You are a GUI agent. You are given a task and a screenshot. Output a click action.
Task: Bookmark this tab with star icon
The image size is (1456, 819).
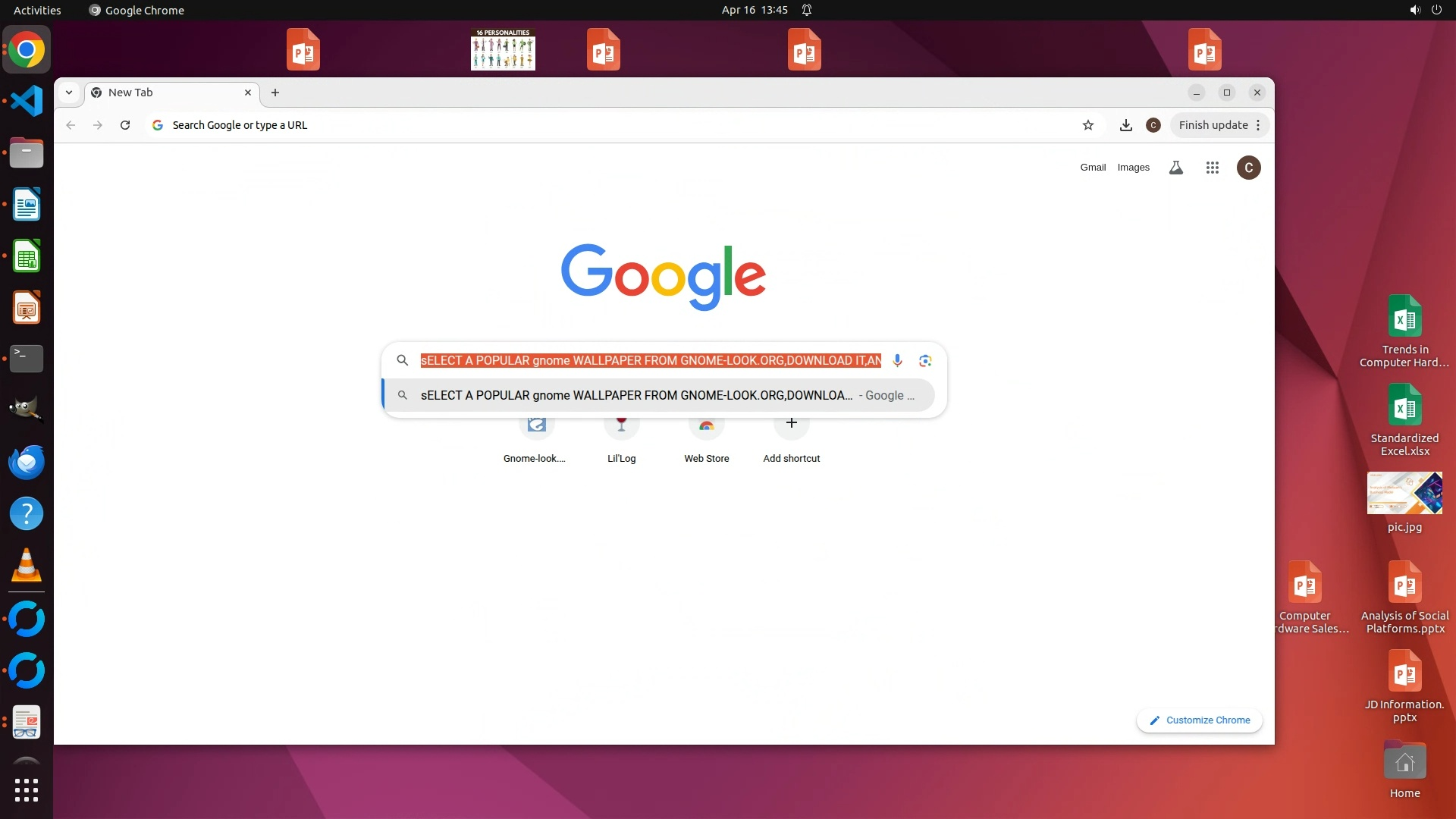[x=1088, y=125]
